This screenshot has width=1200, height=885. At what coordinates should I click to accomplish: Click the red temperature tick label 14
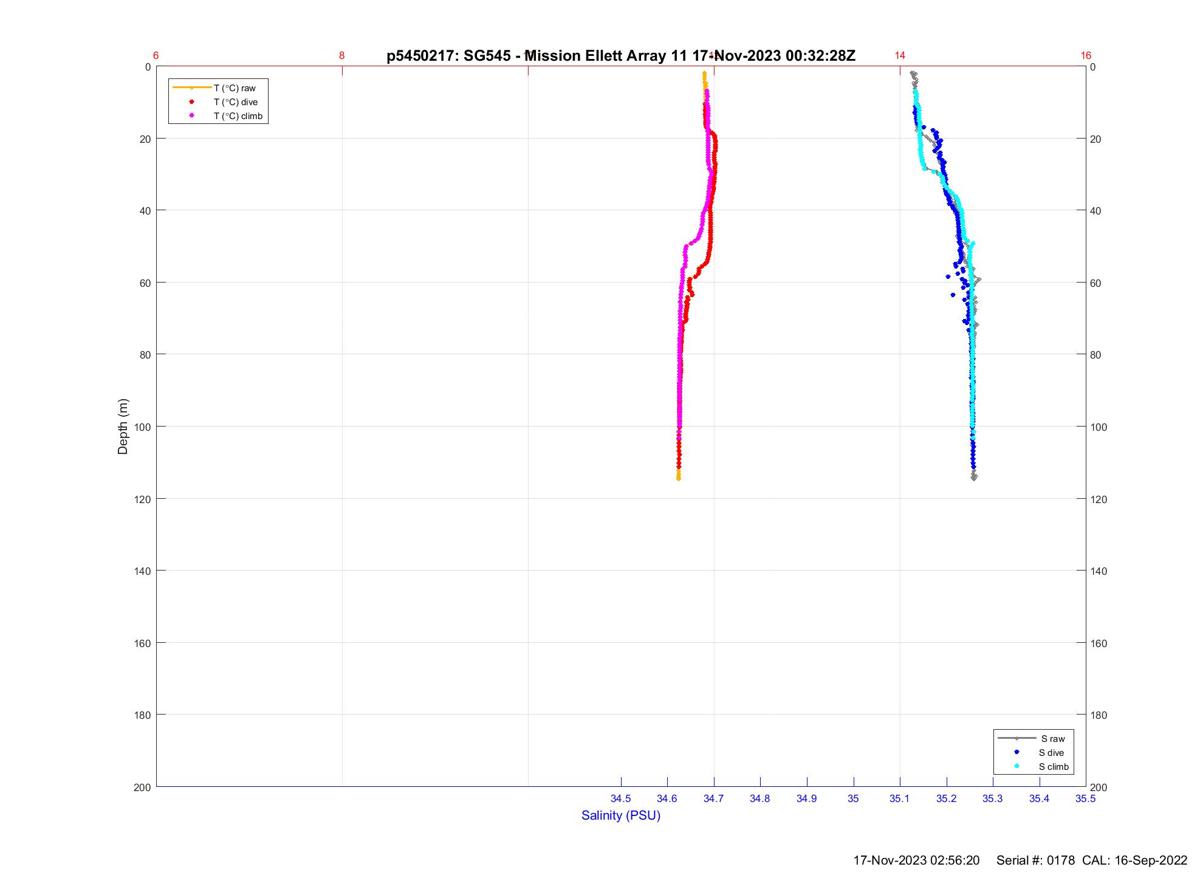point(900,55)
